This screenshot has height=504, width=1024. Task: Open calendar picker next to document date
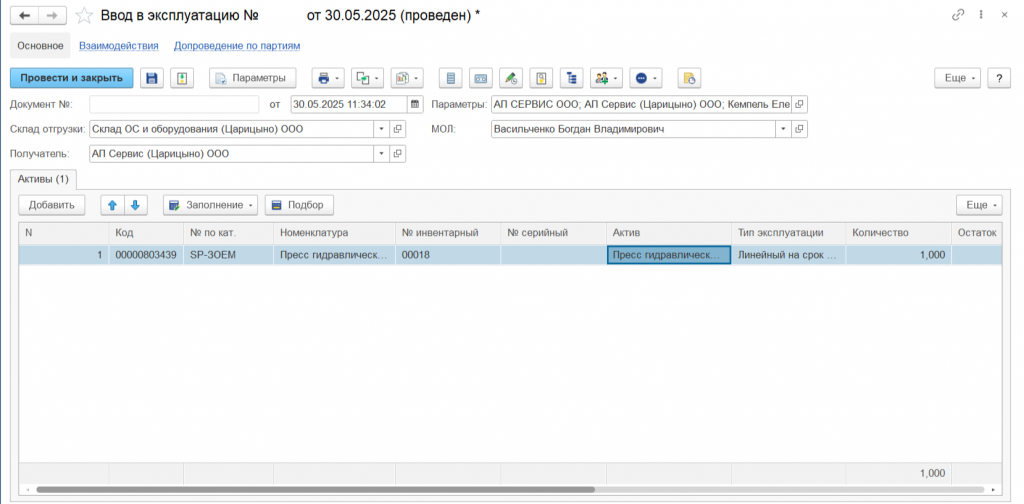pos(415,104)
